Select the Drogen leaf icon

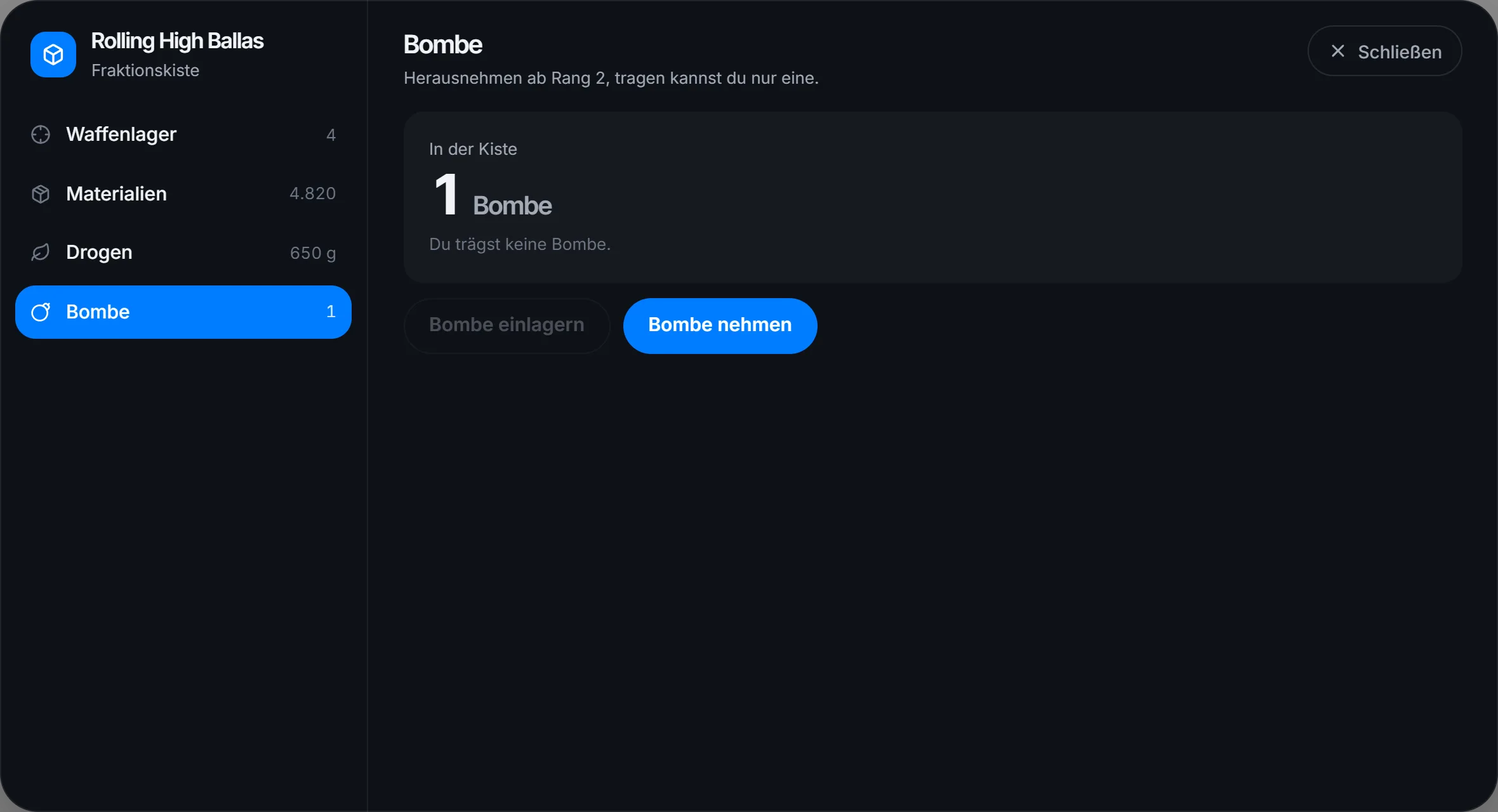click(41, 252)
